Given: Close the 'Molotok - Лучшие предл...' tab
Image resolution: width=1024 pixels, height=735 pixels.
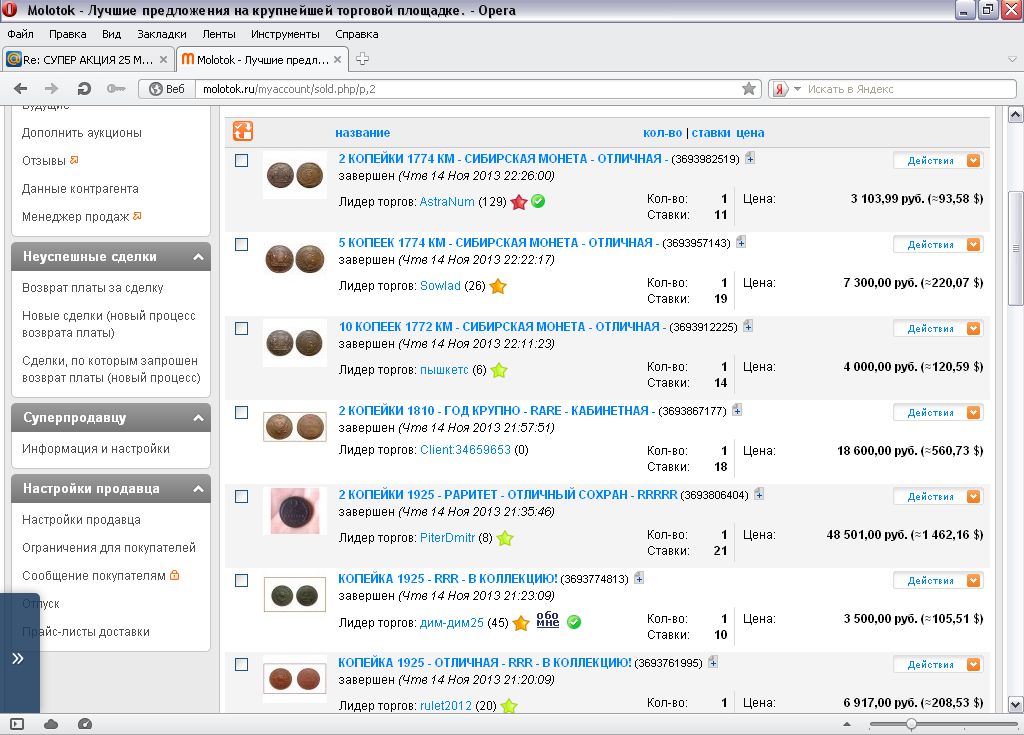Looking at the screenshot, I should point(337,59).
